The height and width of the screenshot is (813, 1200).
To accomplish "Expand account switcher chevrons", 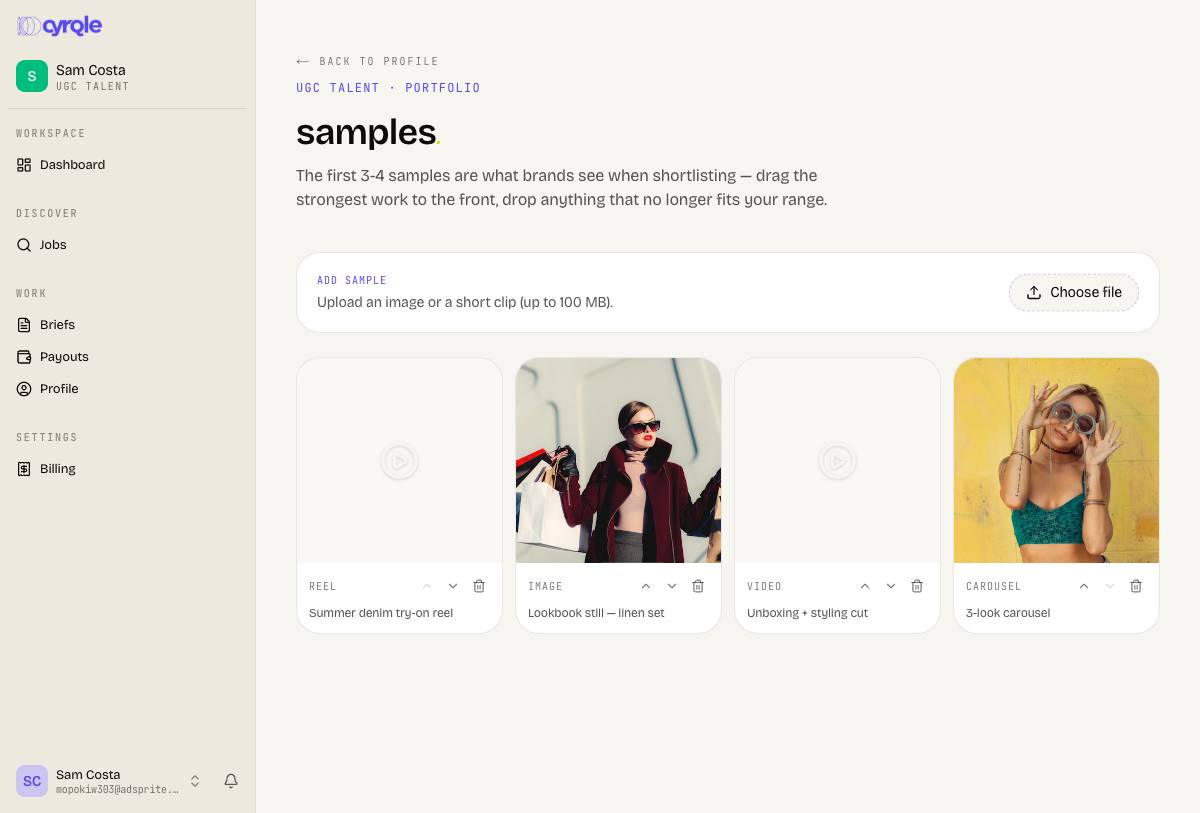I will point(195,781).
